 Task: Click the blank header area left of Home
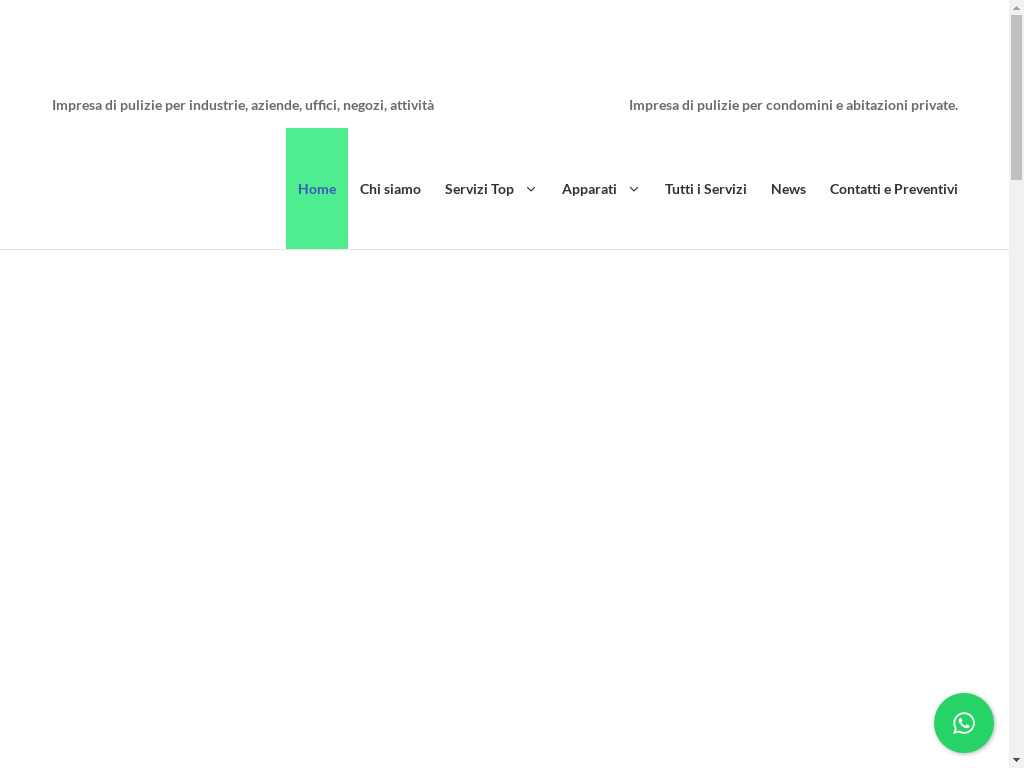point(150,189)
